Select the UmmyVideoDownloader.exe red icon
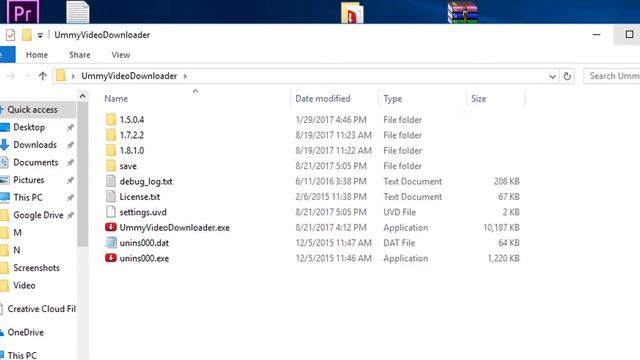Viewport: 640px width, 360px height. click(x=111, y=227)
